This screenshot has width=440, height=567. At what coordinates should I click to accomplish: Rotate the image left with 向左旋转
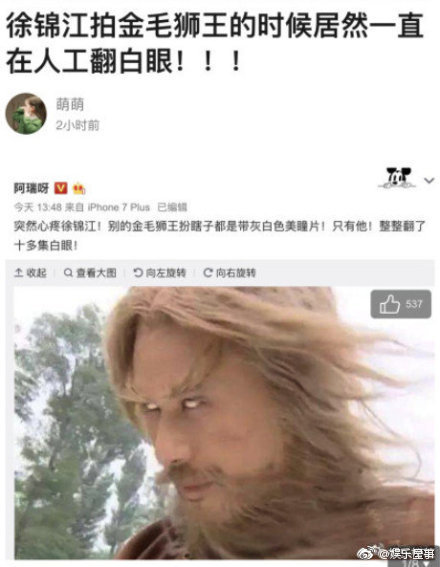159,273
